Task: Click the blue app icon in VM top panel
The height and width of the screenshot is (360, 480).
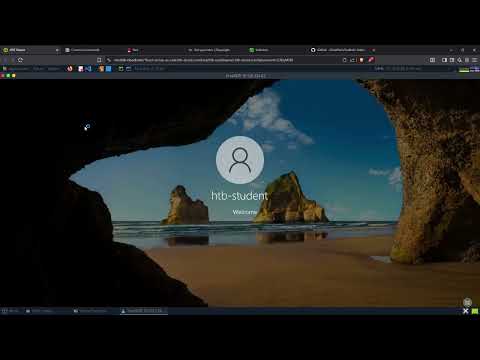Action: (x=109, y=69)
